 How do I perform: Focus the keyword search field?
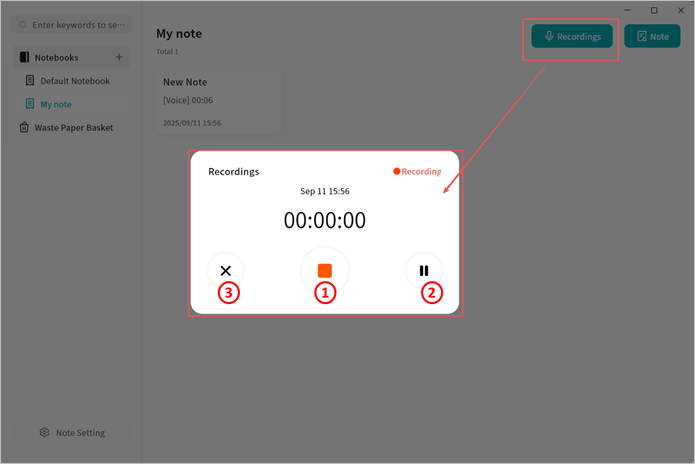[78, 24]
